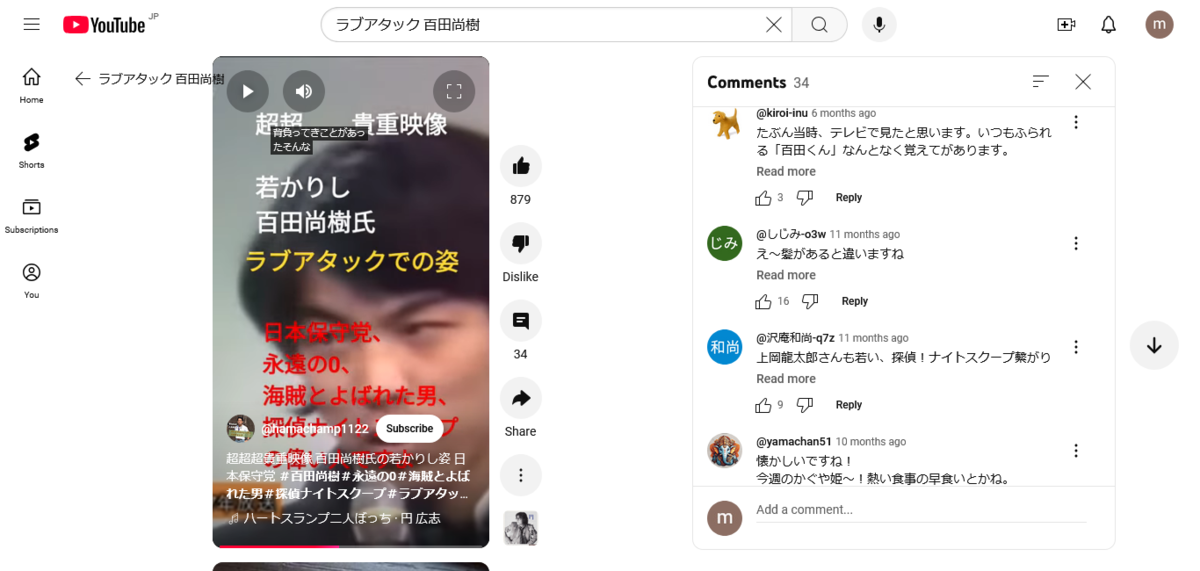The height and width of the screenshot is (571, 1200).
Task: Open notifications bell
Action: click(1108, 25)
